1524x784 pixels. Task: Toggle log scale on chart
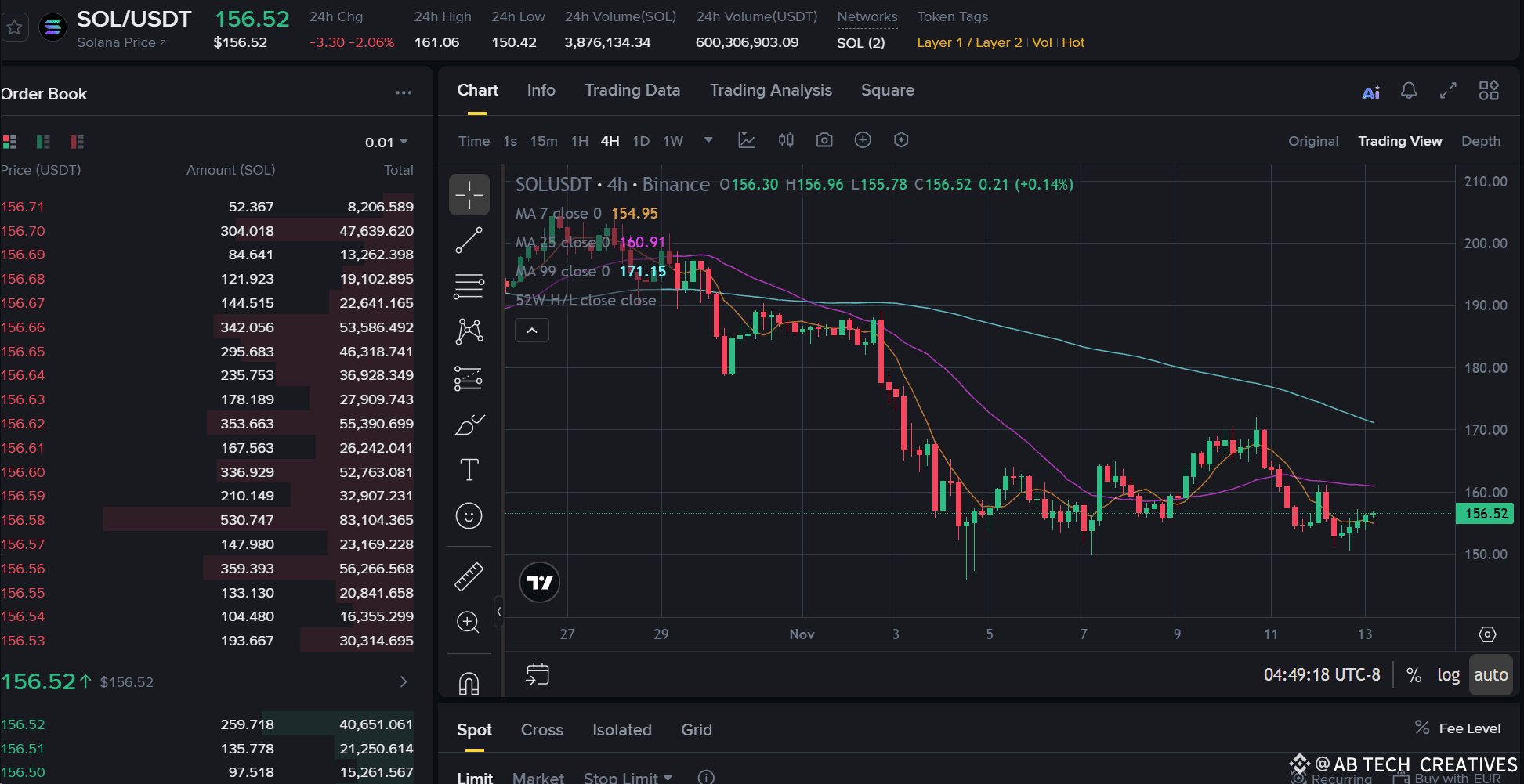(x=1448, y=675)
